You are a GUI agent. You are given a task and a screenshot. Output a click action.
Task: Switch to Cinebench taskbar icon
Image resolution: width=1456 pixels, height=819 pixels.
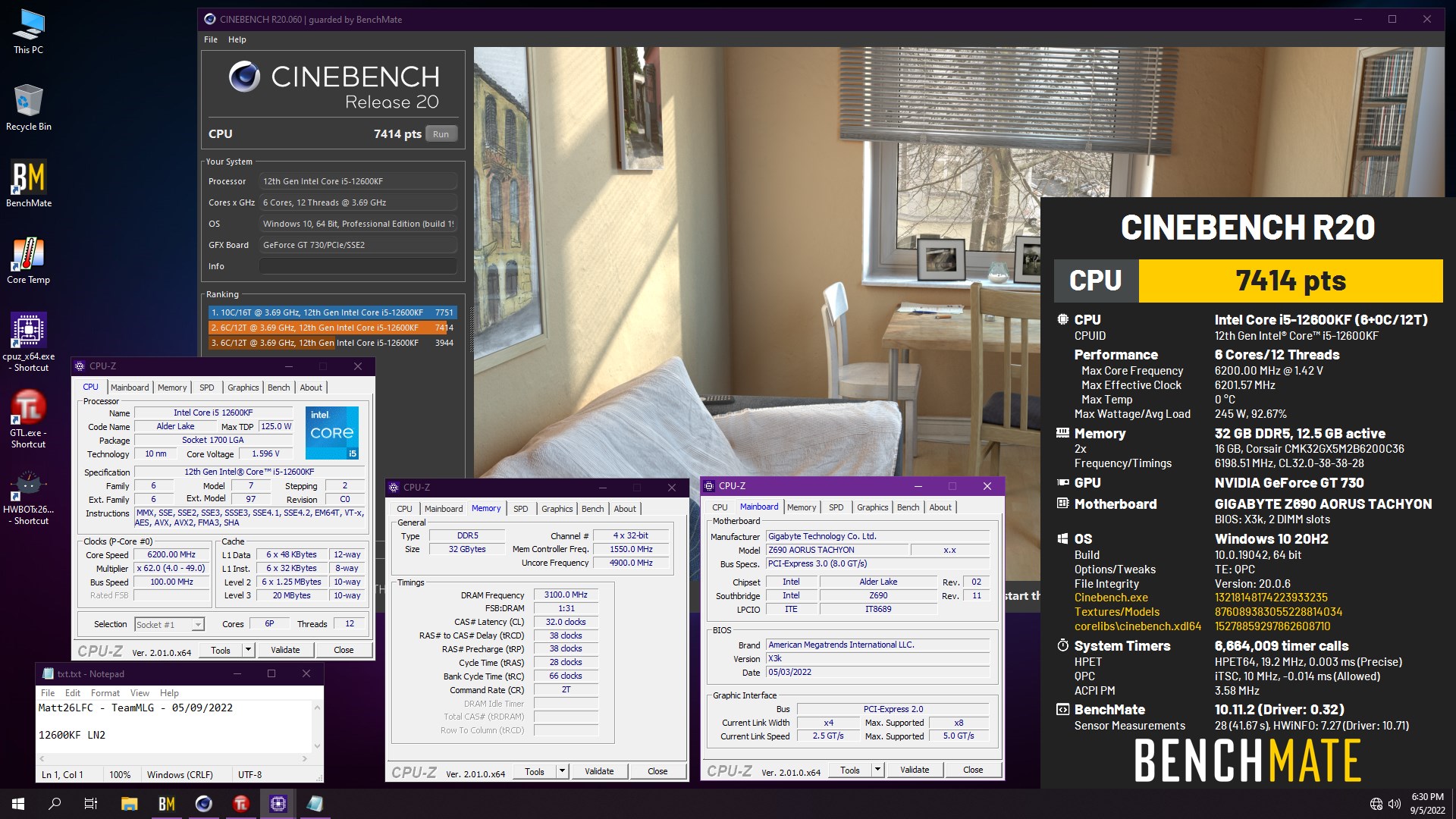tap(204, 804)
